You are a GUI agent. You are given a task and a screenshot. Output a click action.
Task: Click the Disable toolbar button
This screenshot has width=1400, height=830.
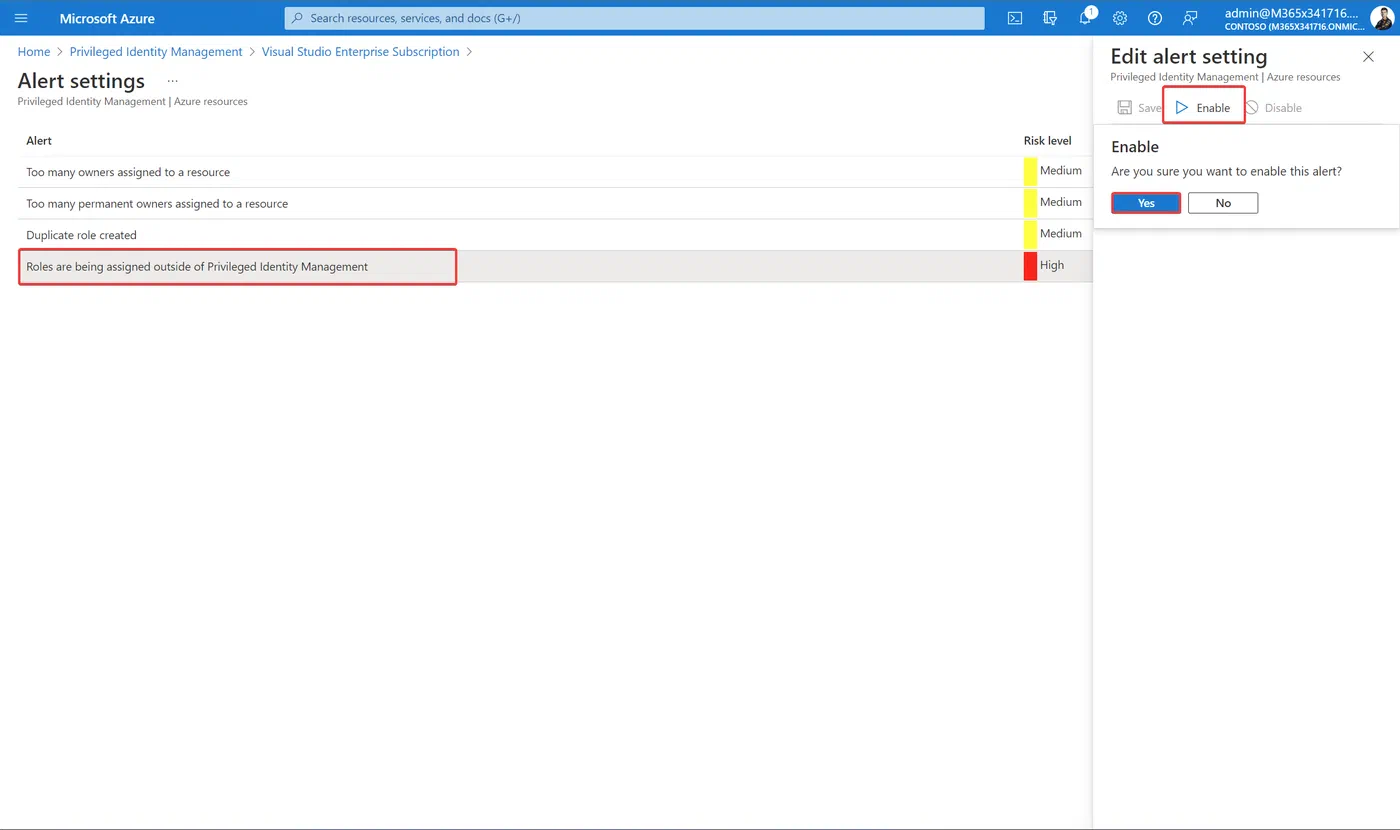coord(1273,107)
